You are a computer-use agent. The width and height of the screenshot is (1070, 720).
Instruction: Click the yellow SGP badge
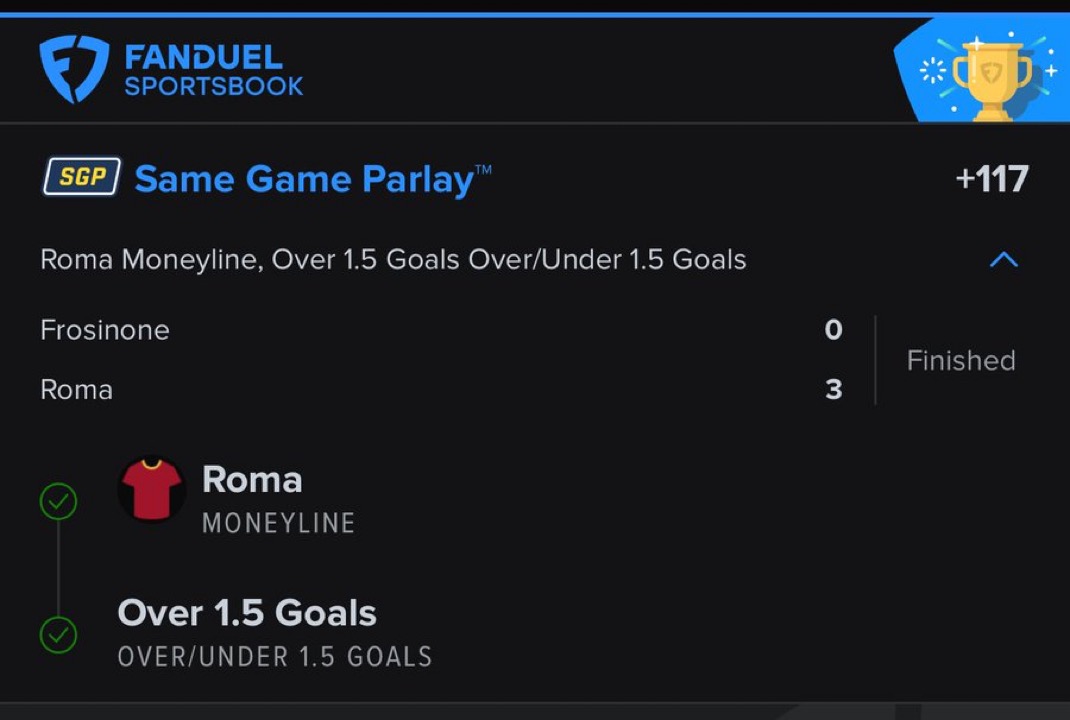click(x=81, y=179)
